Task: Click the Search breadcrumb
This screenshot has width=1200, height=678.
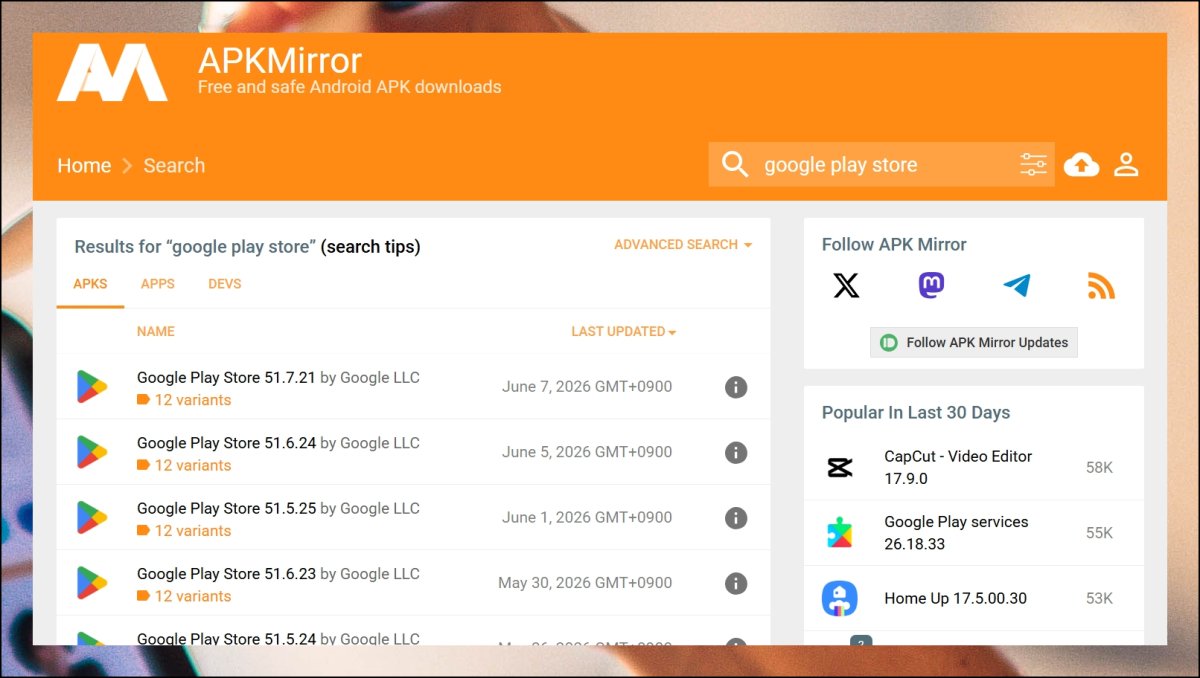Action: coord(174,166)
